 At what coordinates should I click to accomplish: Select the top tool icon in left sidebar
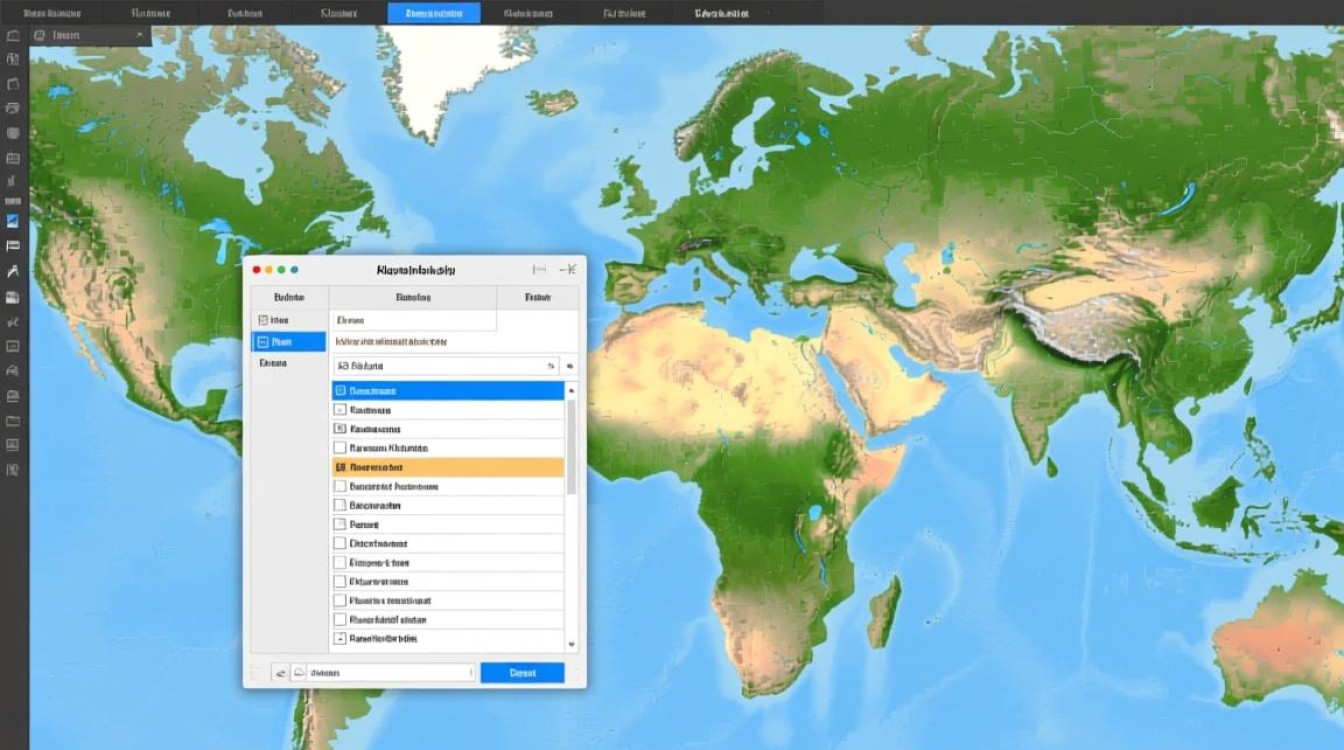click(13, 35)
